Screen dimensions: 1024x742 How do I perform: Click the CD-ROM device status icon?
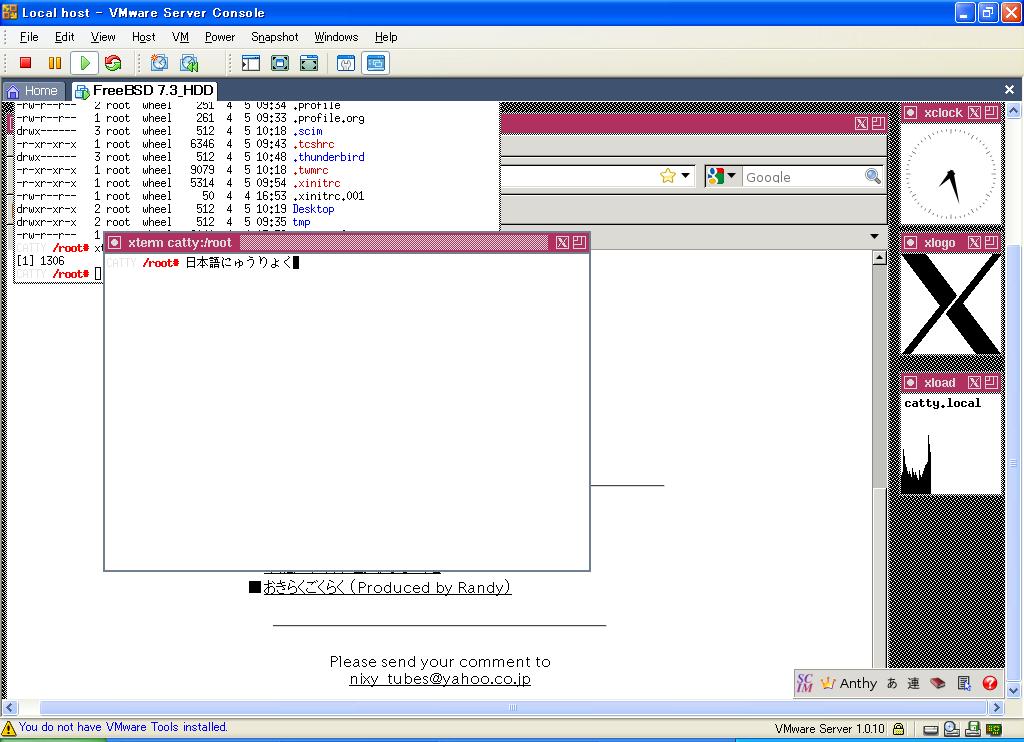(x=952, y=729)
